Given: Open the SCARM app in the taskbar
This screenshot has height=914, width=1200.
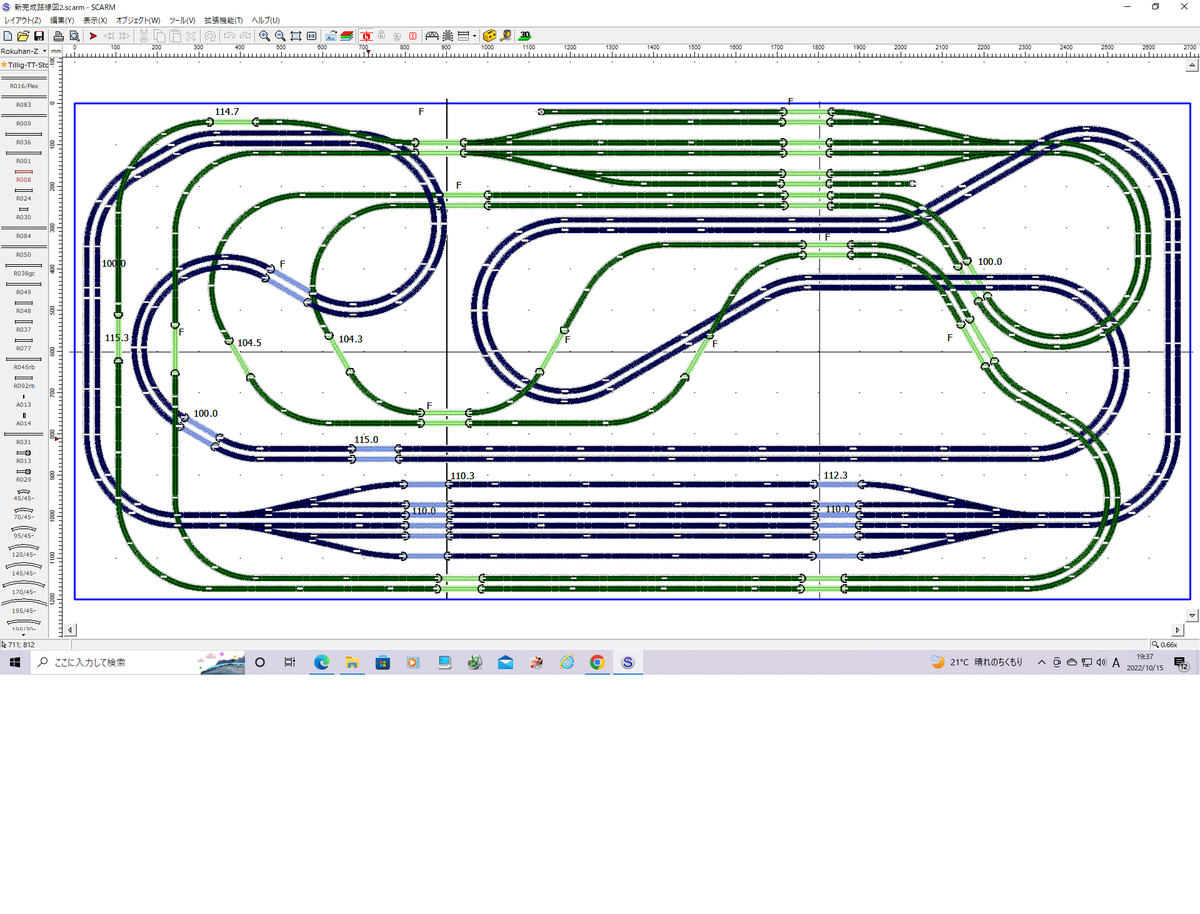Looking at the screenshot, I should (x=628, y=662).
